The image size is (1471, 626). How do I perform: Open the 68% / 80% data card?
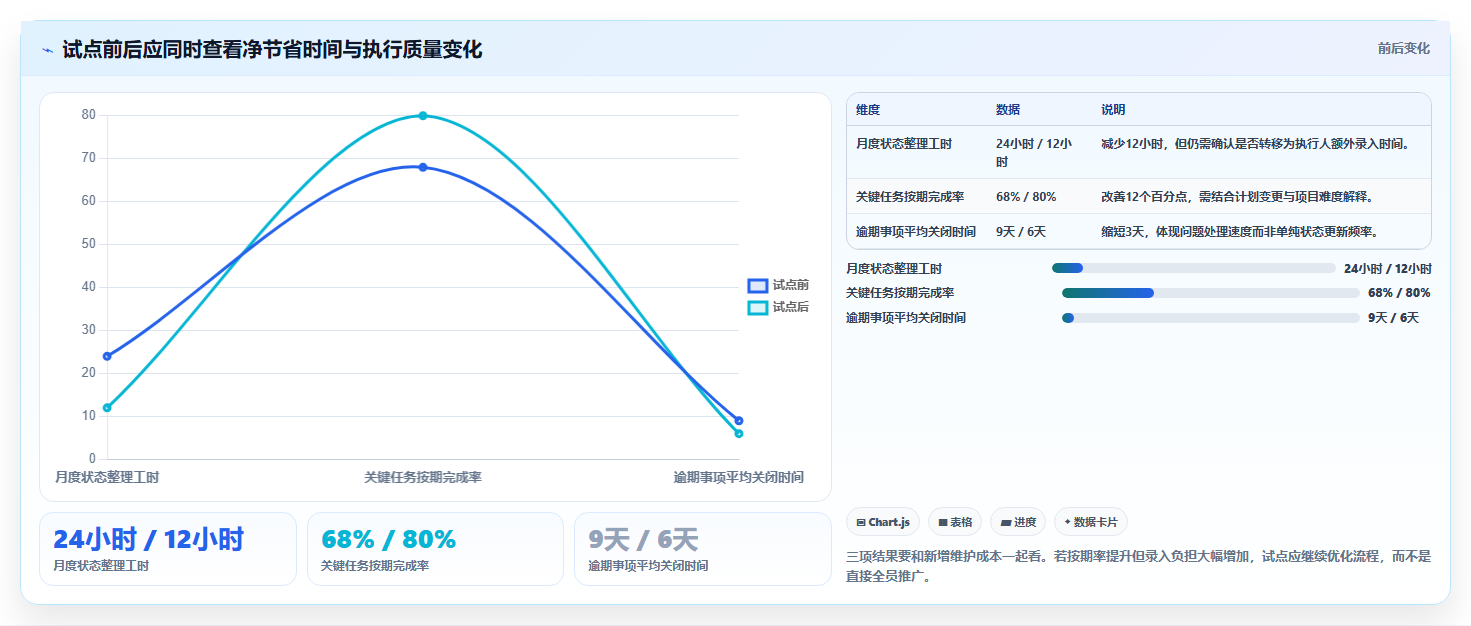click(x=435, y=549)
